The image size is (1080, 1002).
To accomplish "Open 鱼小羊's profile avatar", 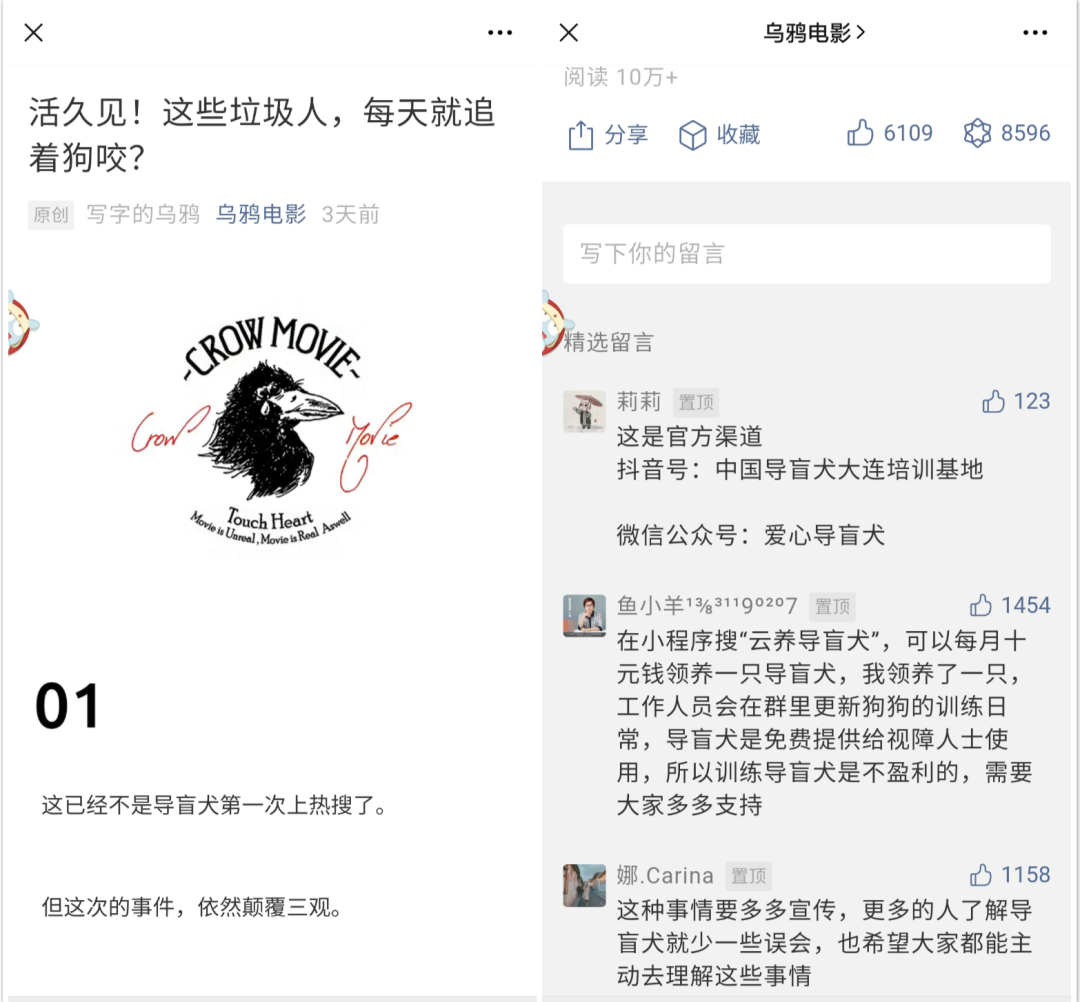I will pos(584,616).
